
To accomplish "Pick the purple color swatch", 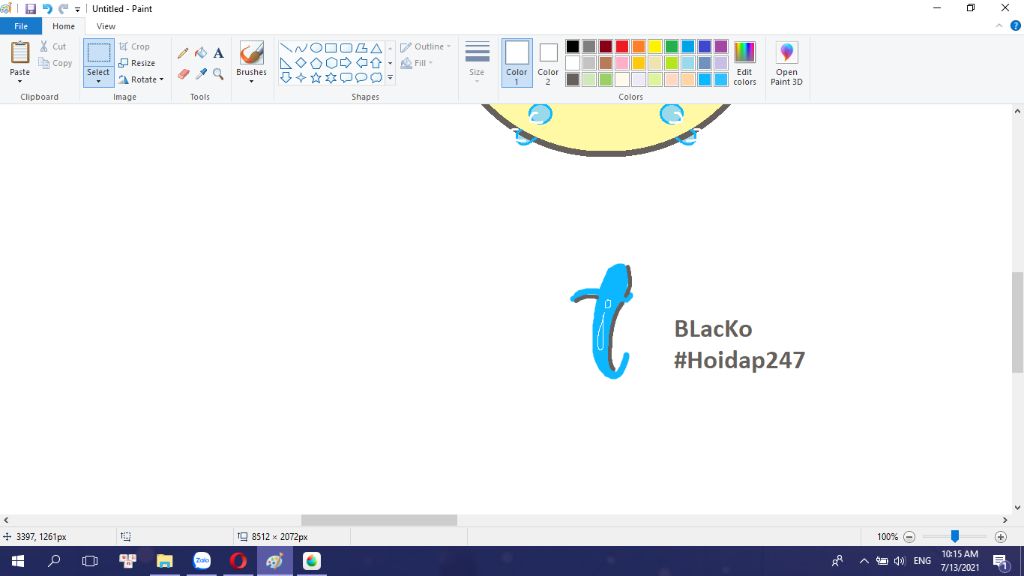I will 721,46.
